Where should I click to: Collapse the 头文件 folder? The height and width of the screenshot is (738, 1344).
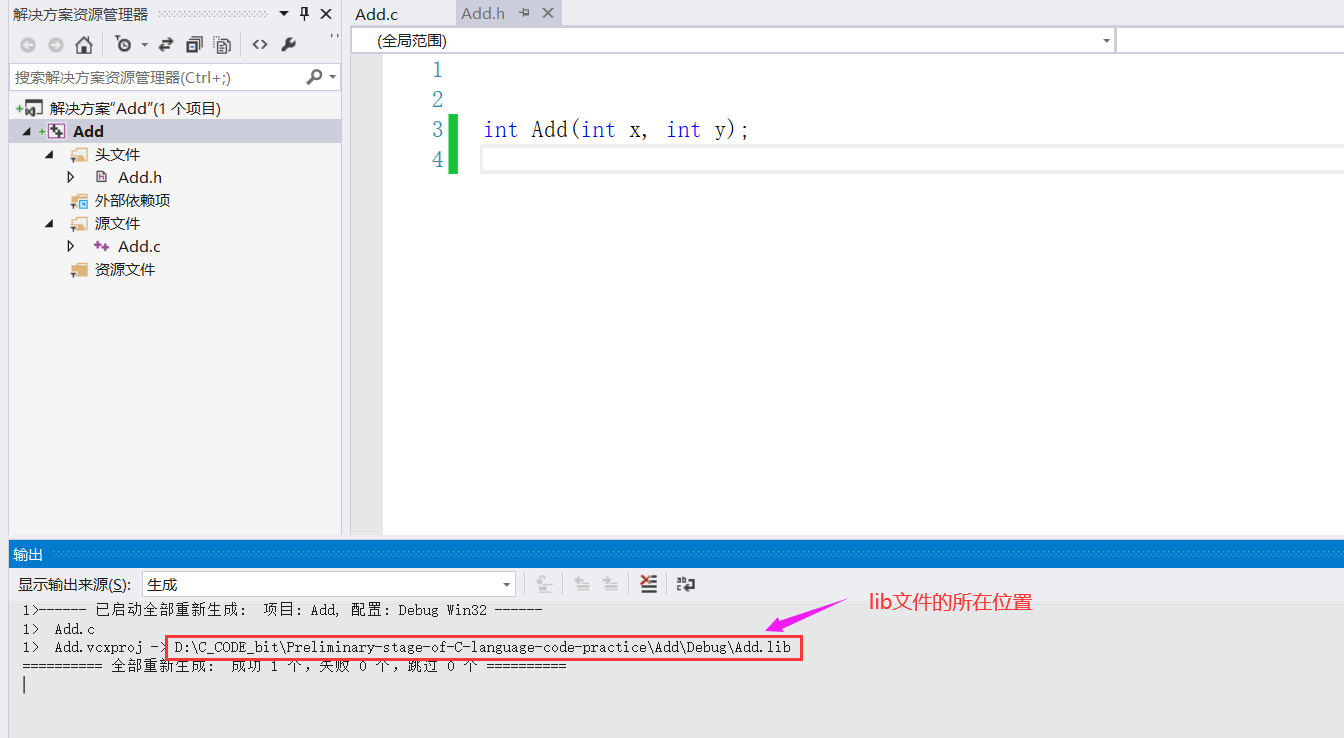pyautogui.click(x=49, y=154)
